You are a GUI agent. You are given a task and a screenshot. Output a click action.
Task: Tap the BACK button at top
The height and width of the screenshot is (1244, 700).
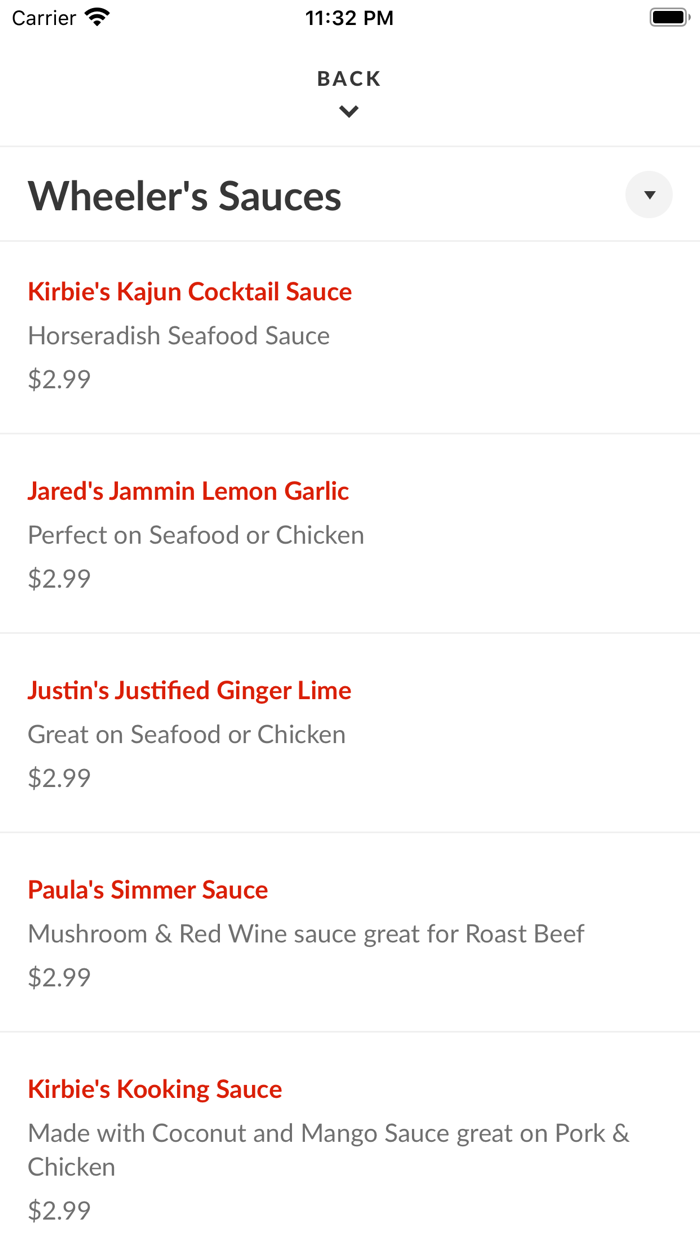(x=349, y=79)
